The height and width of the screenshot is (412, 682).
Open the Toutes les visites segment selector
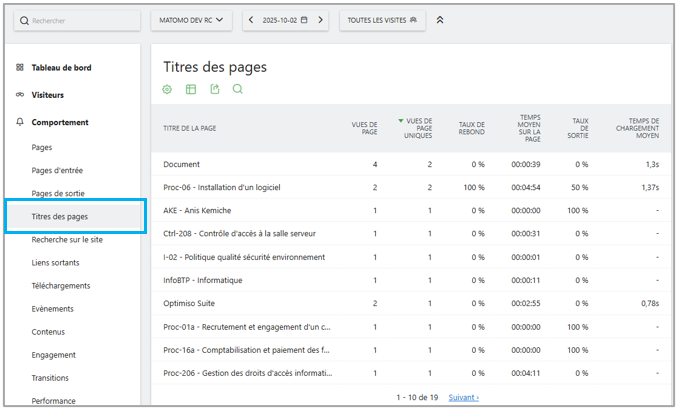click(382, 19)
